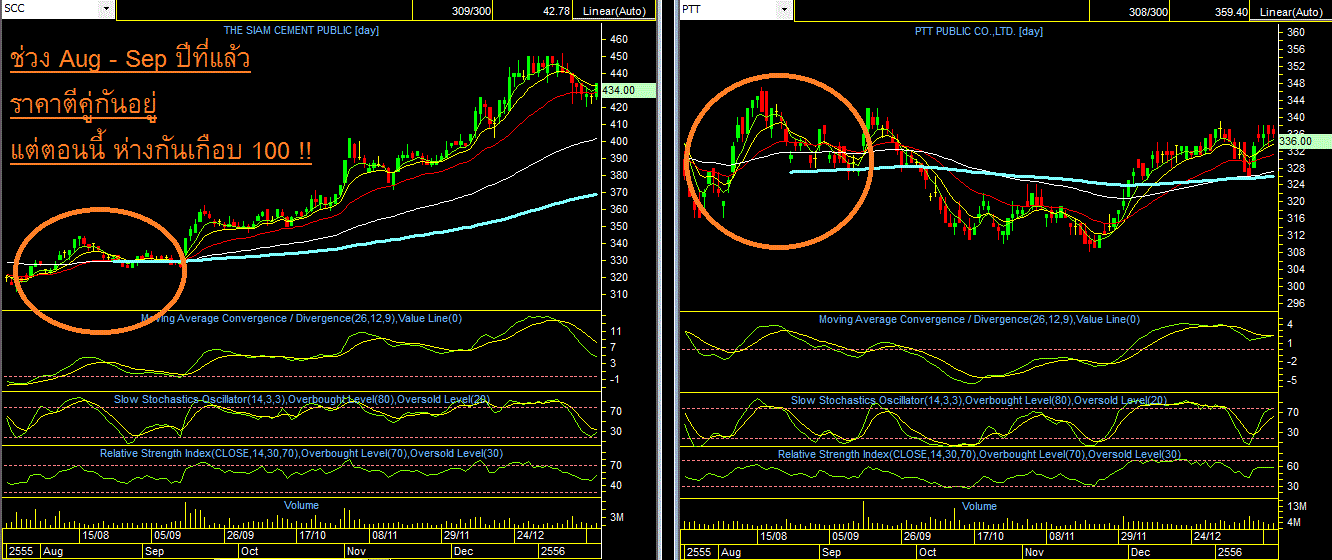Click the 359.40 value in PTT header
The width and height of the screenshot is (1332, 560).
(1230, 11)
